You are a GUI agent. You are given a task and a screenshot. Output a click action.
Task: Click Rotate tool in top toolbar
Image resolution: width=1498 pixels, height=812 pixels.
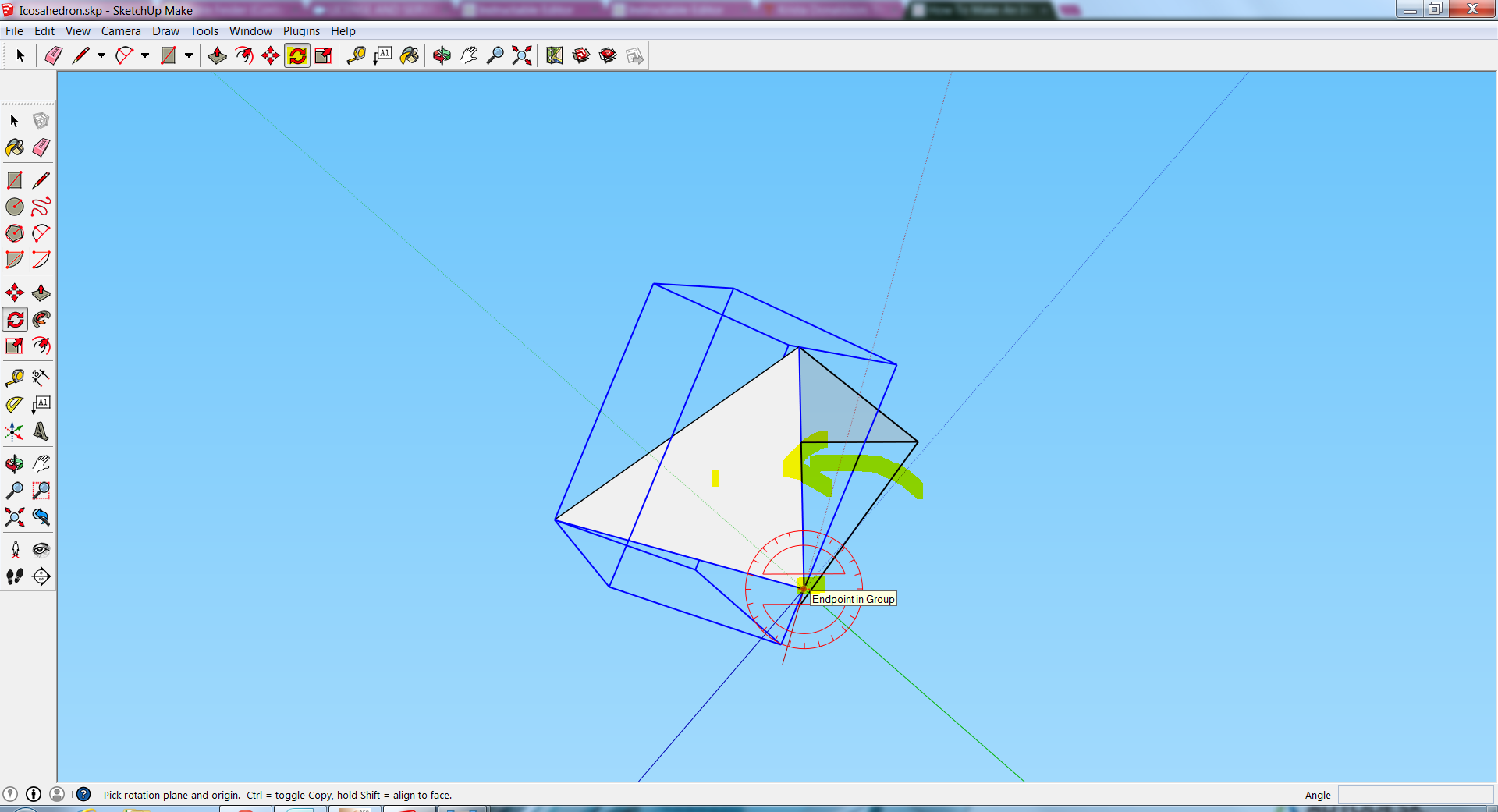[297, 55]
